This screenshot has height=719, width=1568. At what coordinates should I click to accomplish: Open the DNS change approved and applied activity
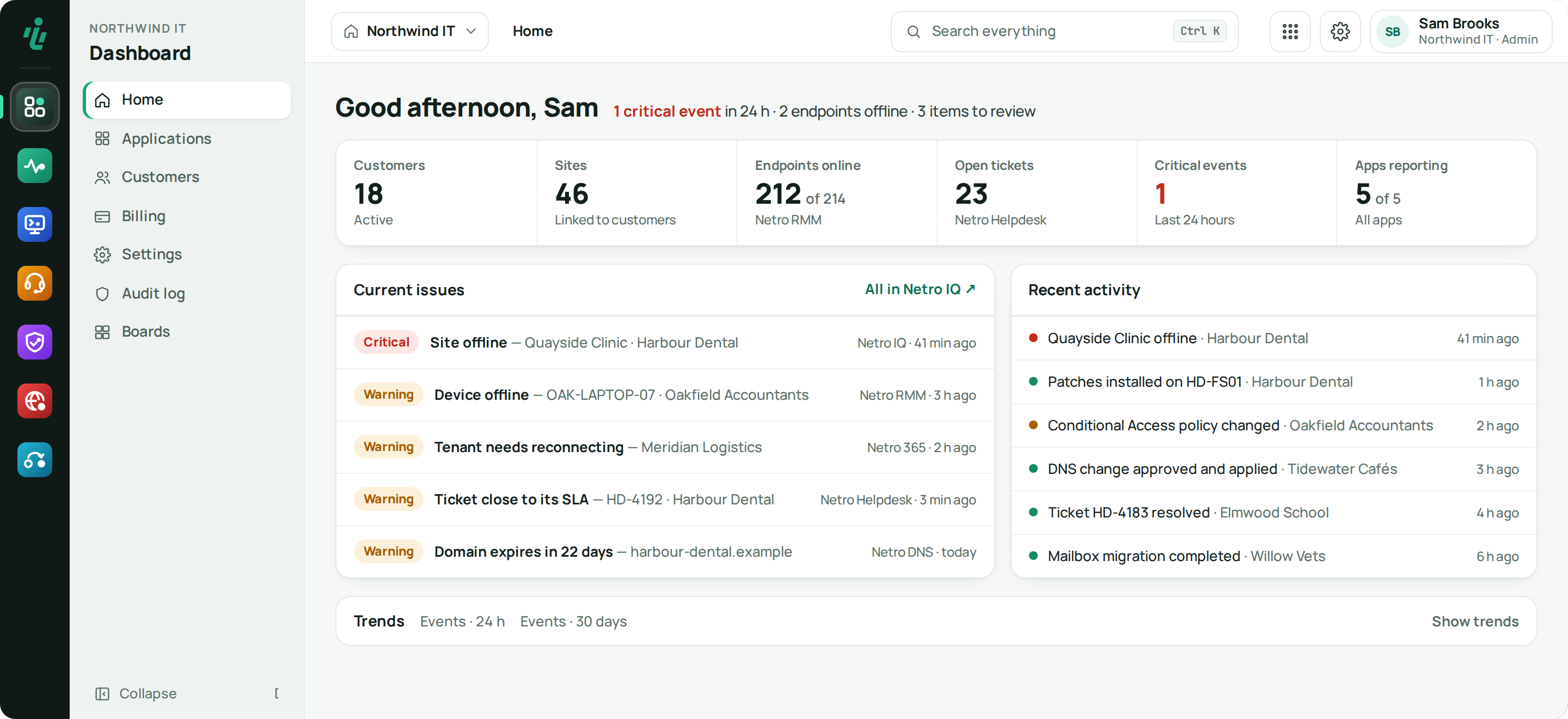click(x=1273, y=470)
